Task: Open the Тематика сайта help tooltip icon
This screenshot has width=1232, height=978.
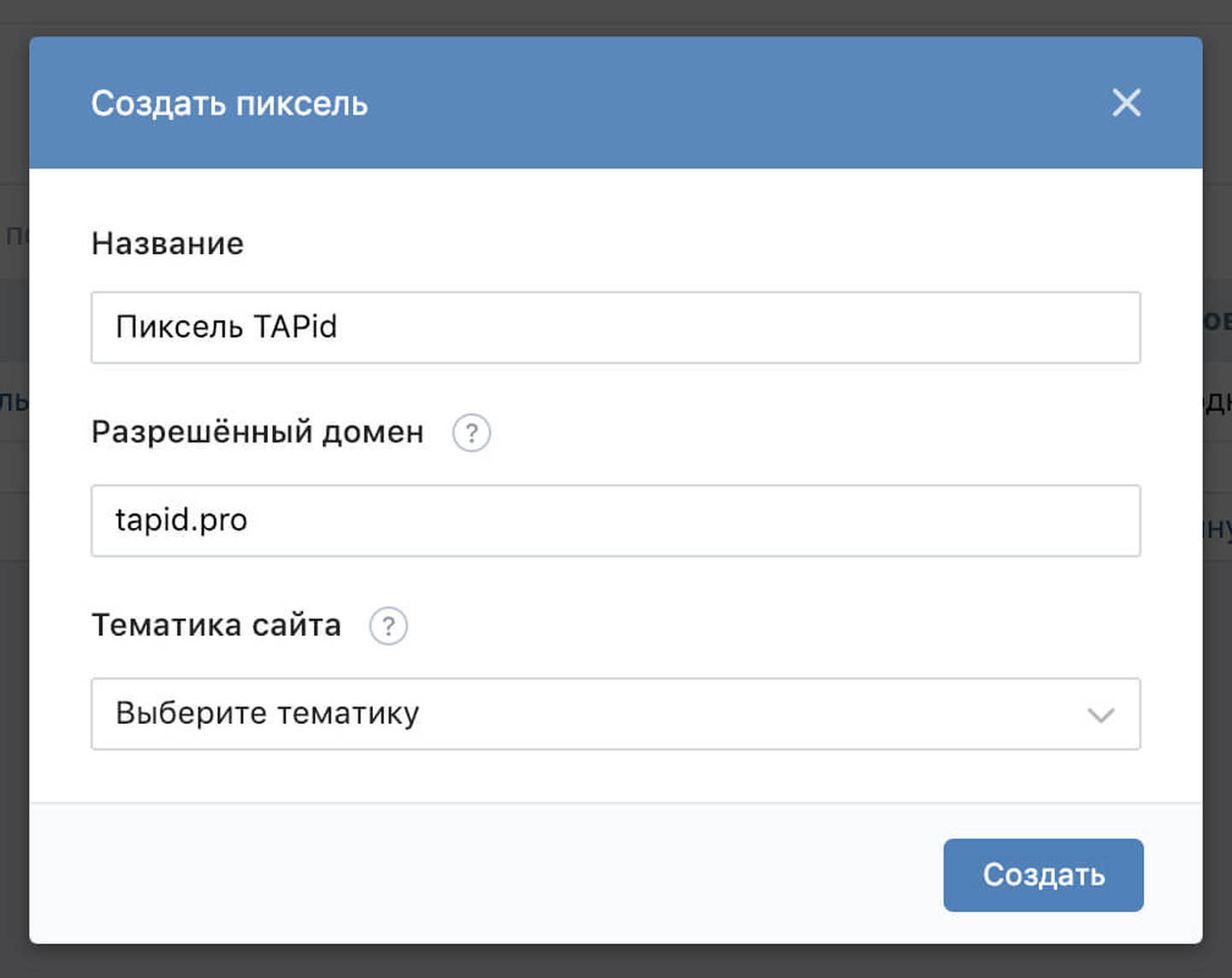Action: (388, 626)
